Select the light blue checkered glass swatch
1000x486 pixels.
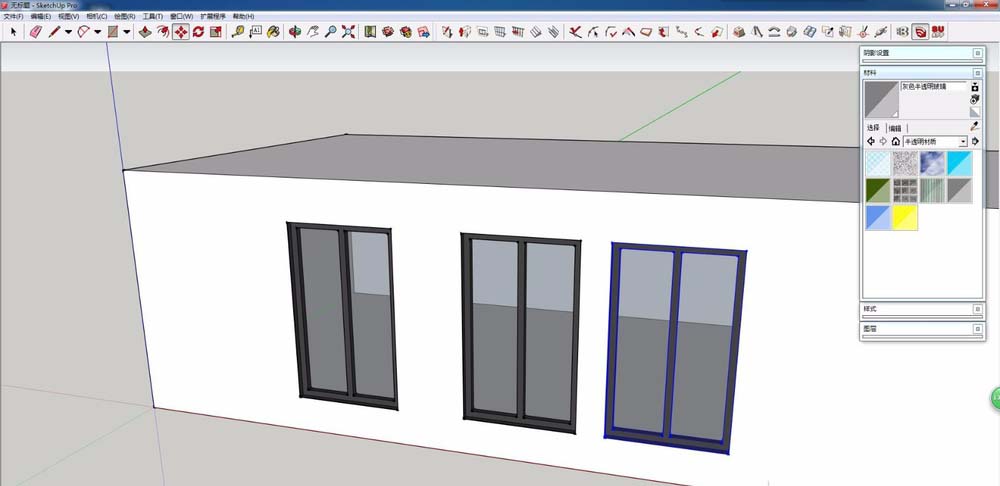[x=878, y=164]
